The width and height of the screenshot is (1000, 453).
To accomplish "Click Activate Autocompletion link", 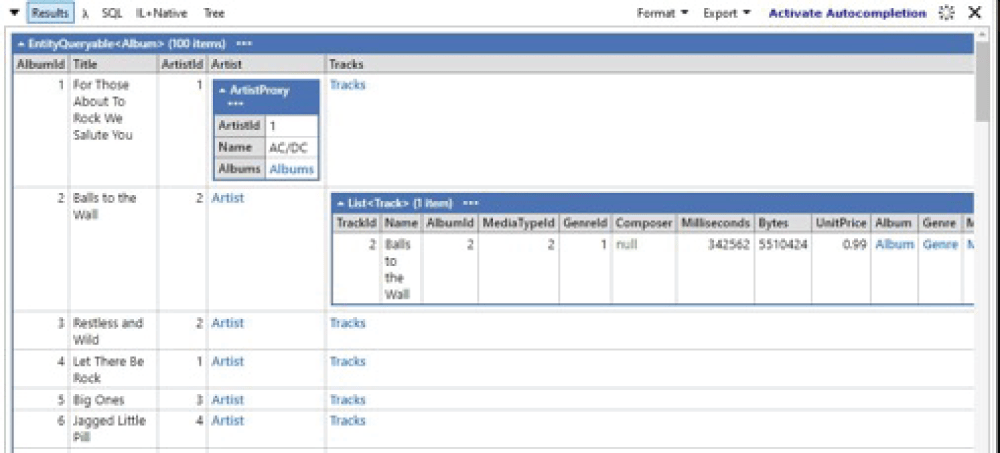I will coord(847,13).
